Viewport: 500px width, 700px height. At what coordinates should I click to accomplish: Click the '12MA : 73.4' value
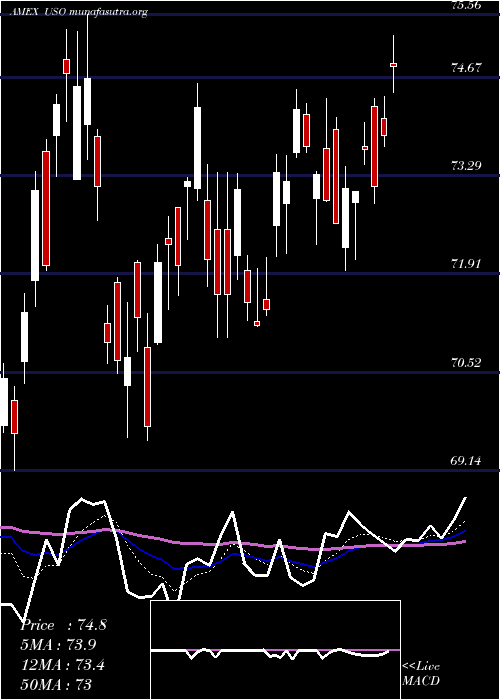(x=63, y=664)
